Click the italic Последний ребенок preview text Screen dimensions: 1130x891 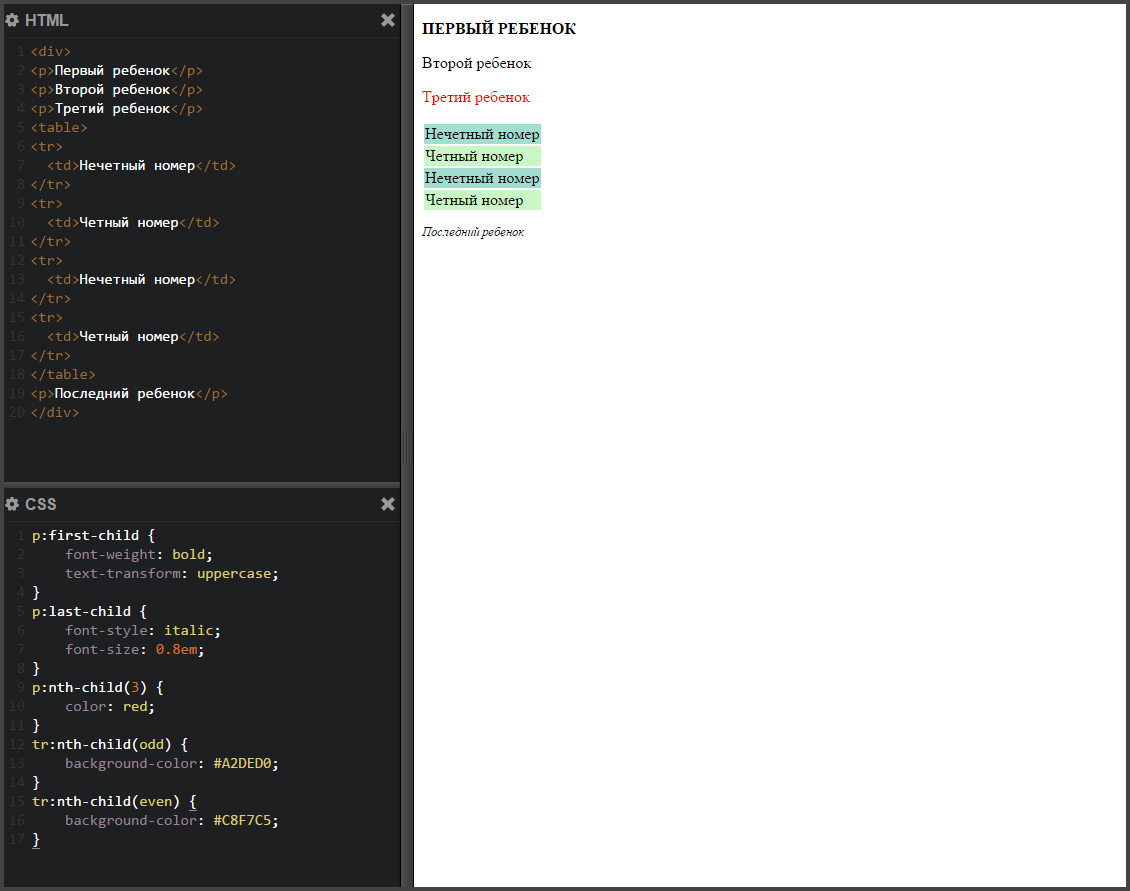coord(473,232)
